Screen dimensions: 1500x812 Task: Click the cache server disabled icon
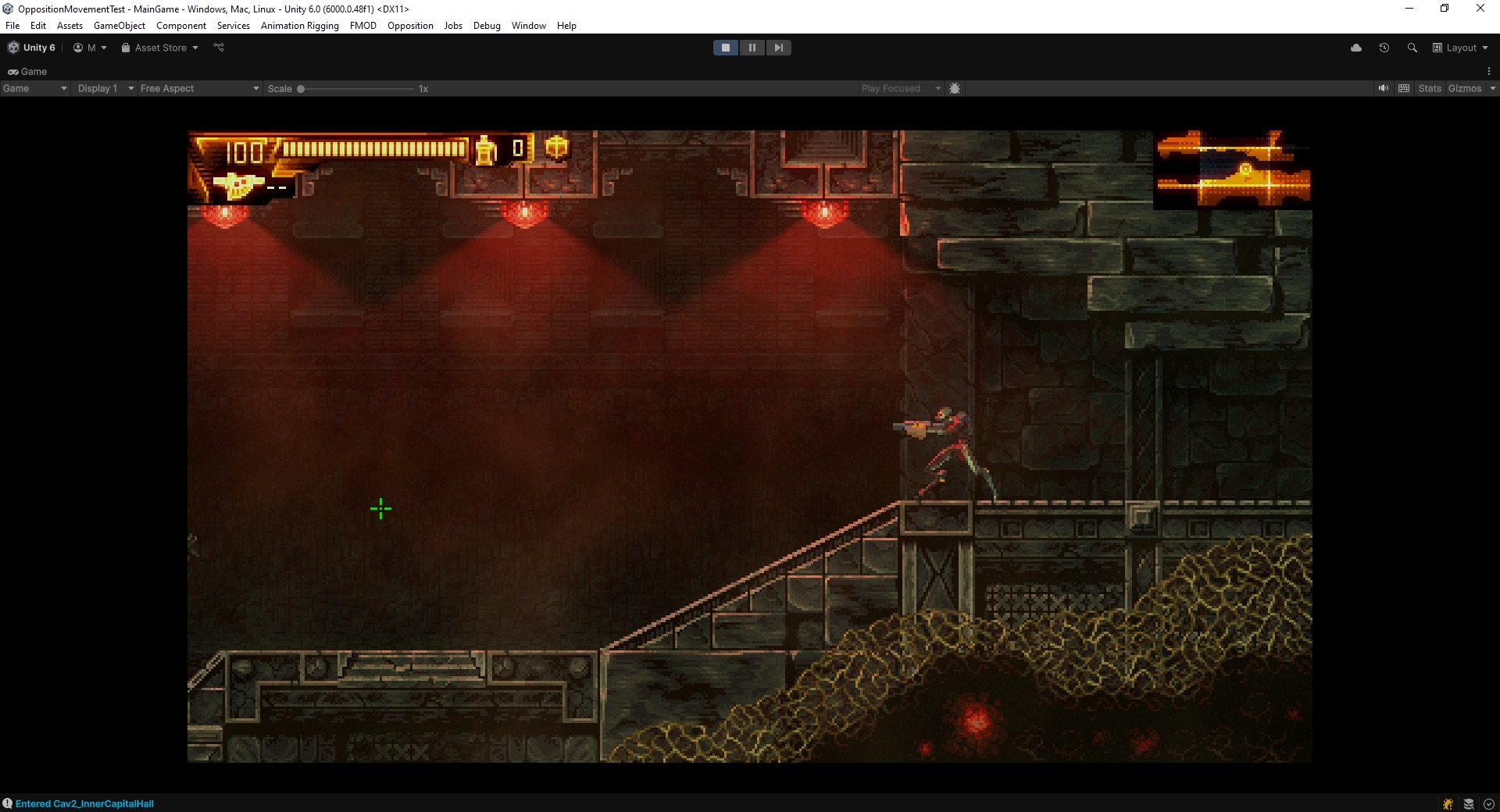[1469, 803]
